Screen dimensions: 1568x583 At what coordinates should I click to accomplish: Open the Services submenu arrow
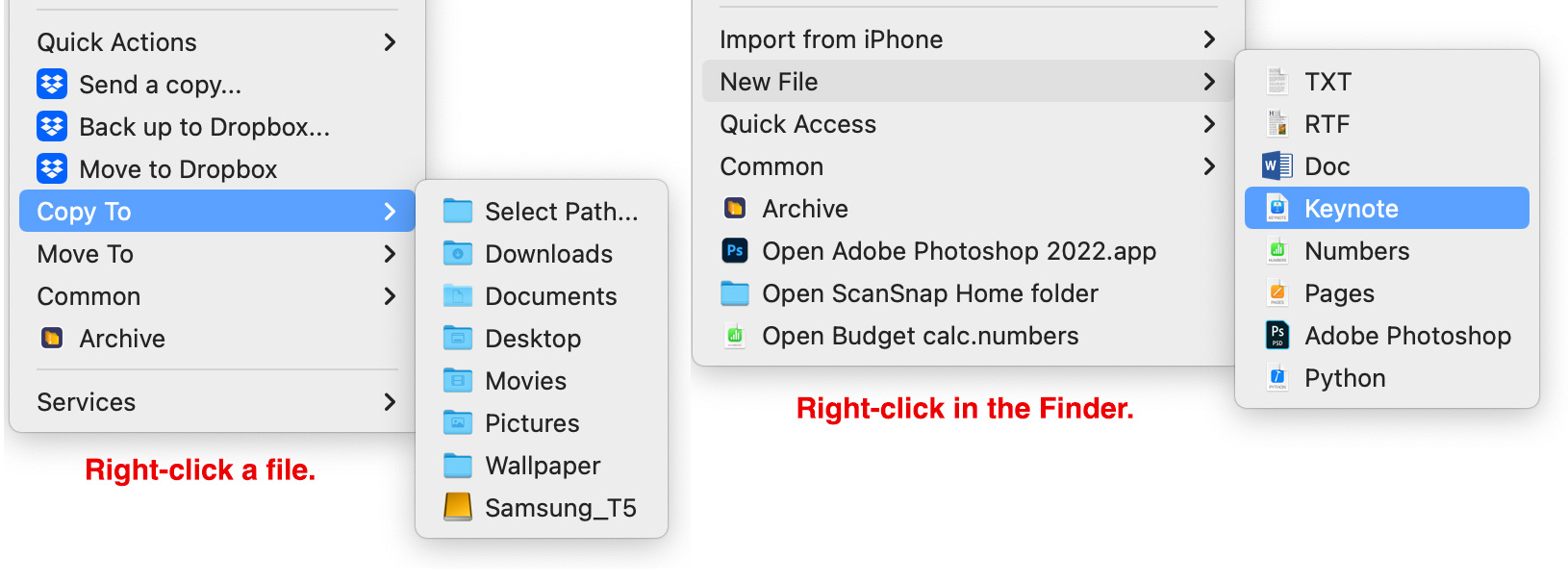click(x=390, y=402)
